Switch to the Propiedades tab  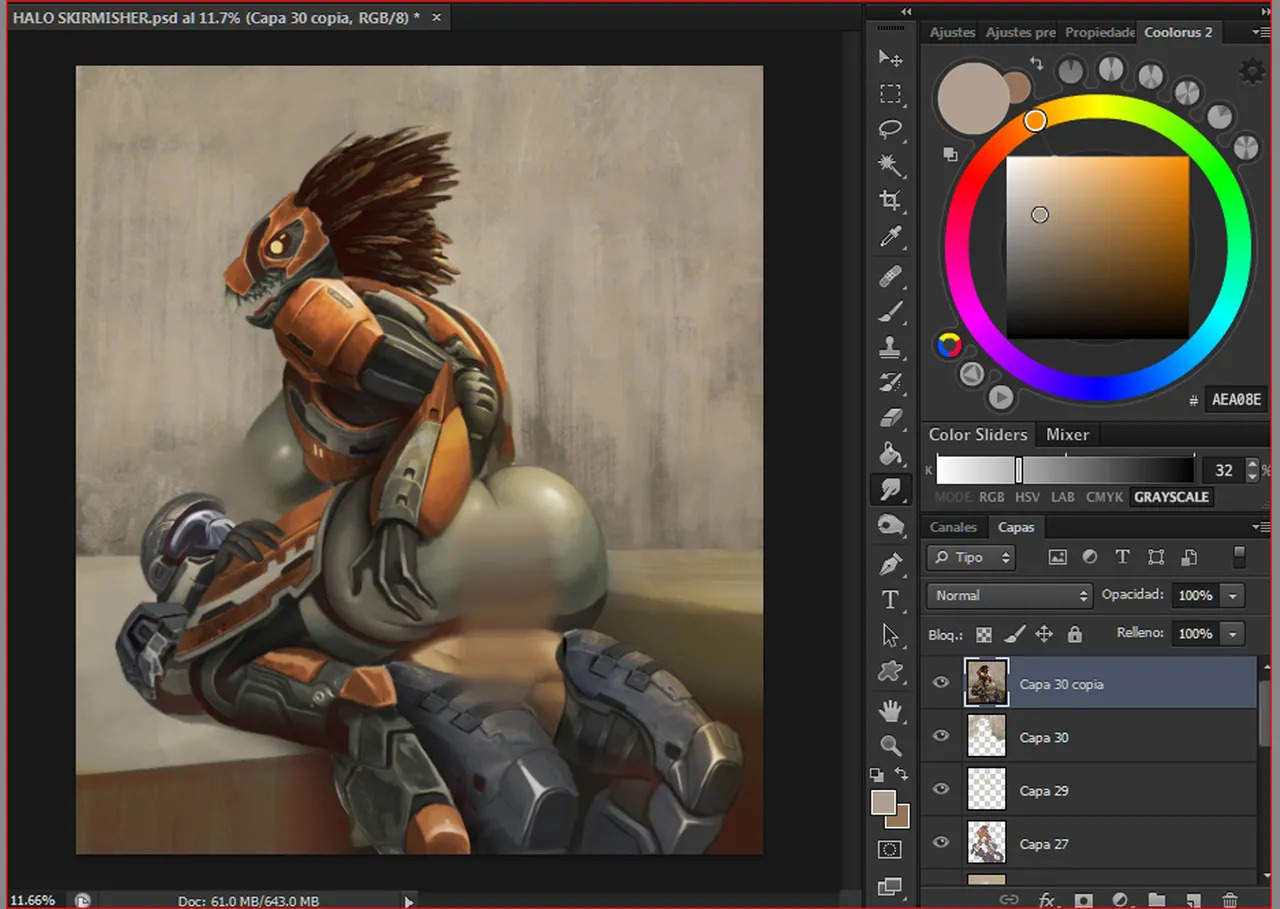click(1100, 32)
